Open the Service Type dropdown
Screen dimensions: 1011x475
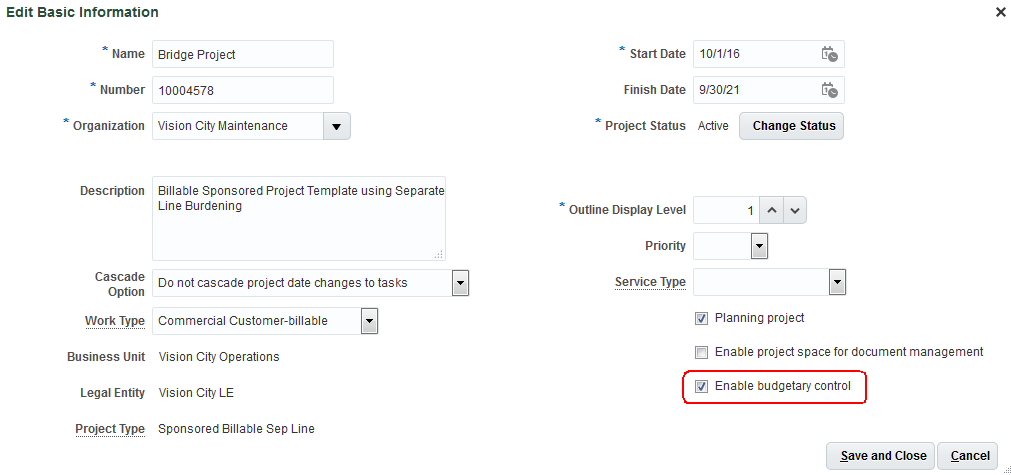pos(838,283)
